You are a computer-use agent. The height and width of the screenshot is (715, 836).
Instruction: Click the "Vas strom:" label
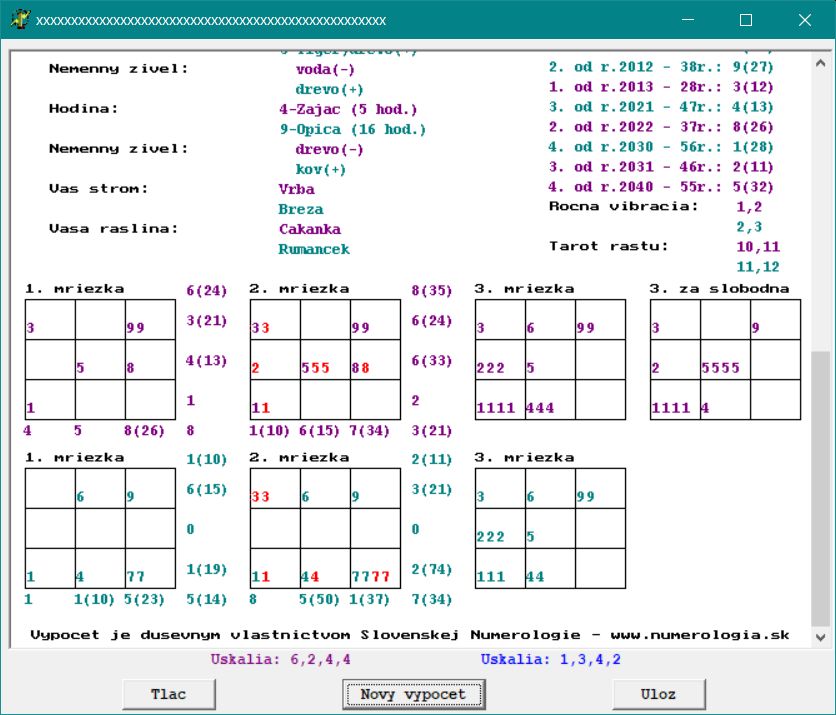pyautogui.click(x=99, y=189)
